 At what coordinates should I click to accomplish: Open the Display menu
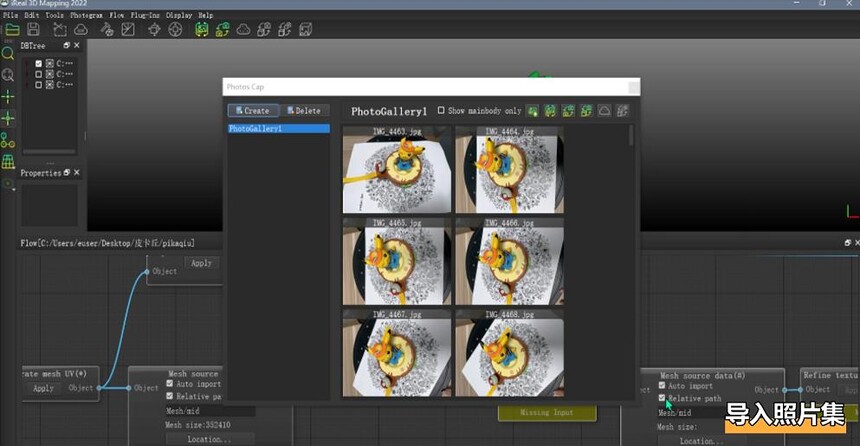coord(179,15)
